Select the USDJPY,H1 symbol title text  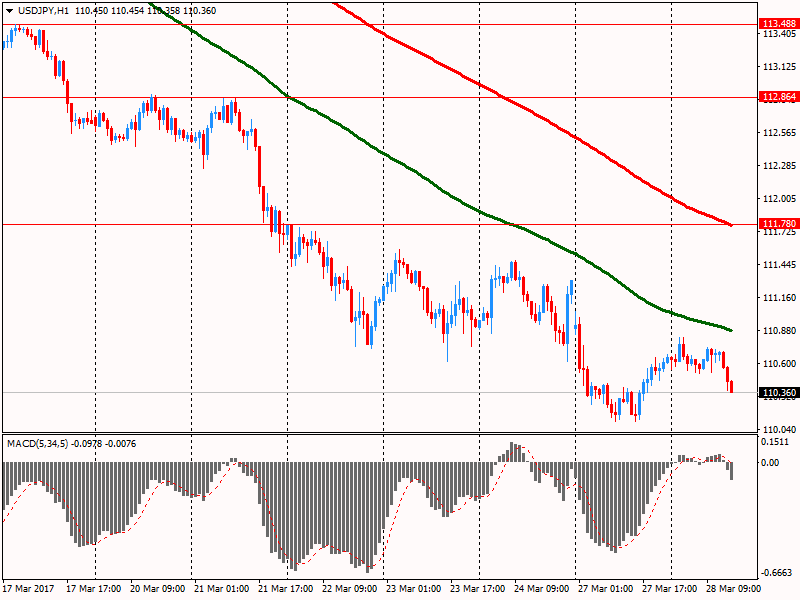pyautogui.click(x=43, y=11)
